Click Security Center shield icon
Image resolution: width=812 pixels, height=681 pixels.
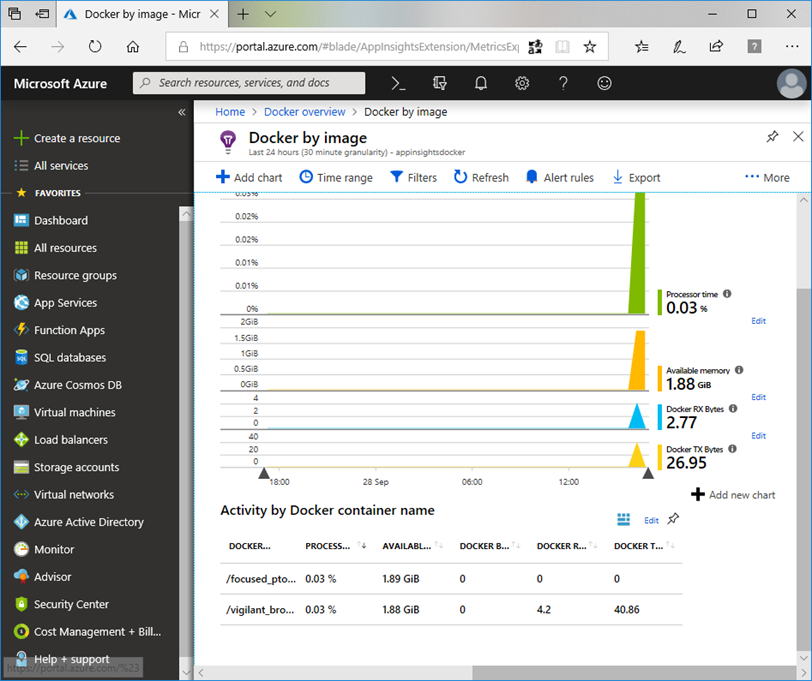tap(21, 604)
